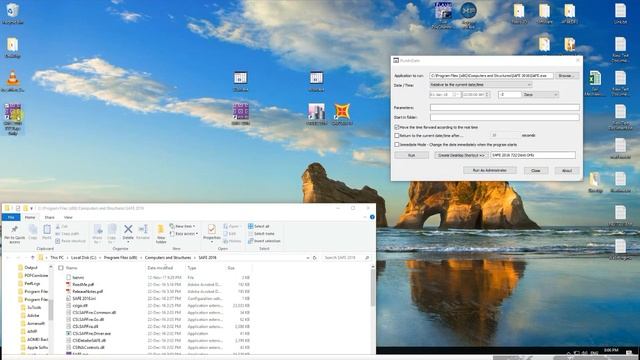Select the ReadMe.pdf file in Explorer

pos(83,284)
